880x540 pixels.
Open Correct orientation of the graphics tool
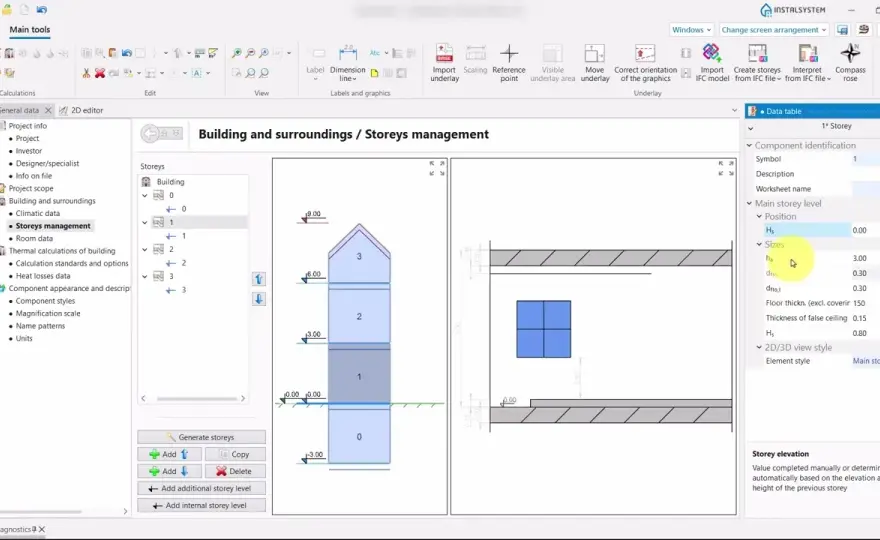(645, 63)
